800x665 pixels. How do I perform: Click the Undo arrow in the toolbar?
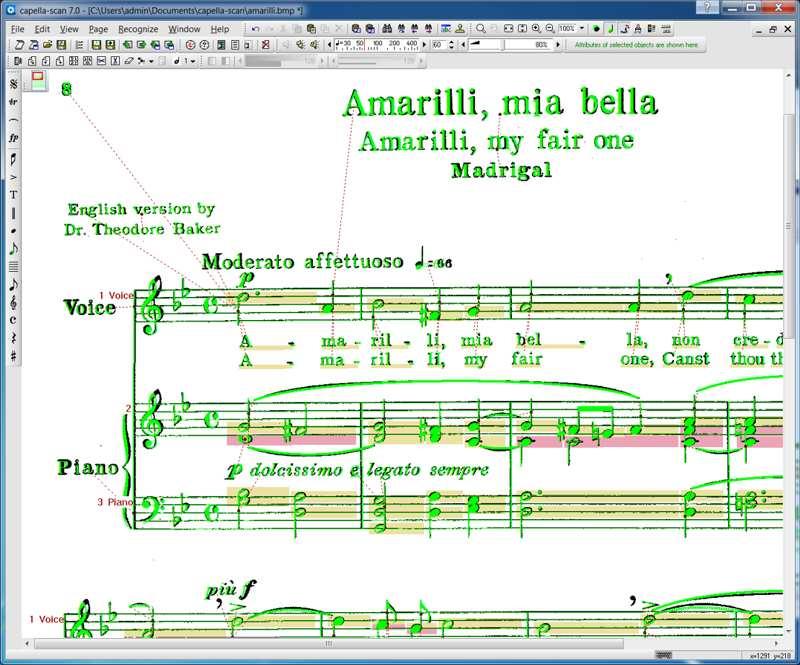(256, 29)
